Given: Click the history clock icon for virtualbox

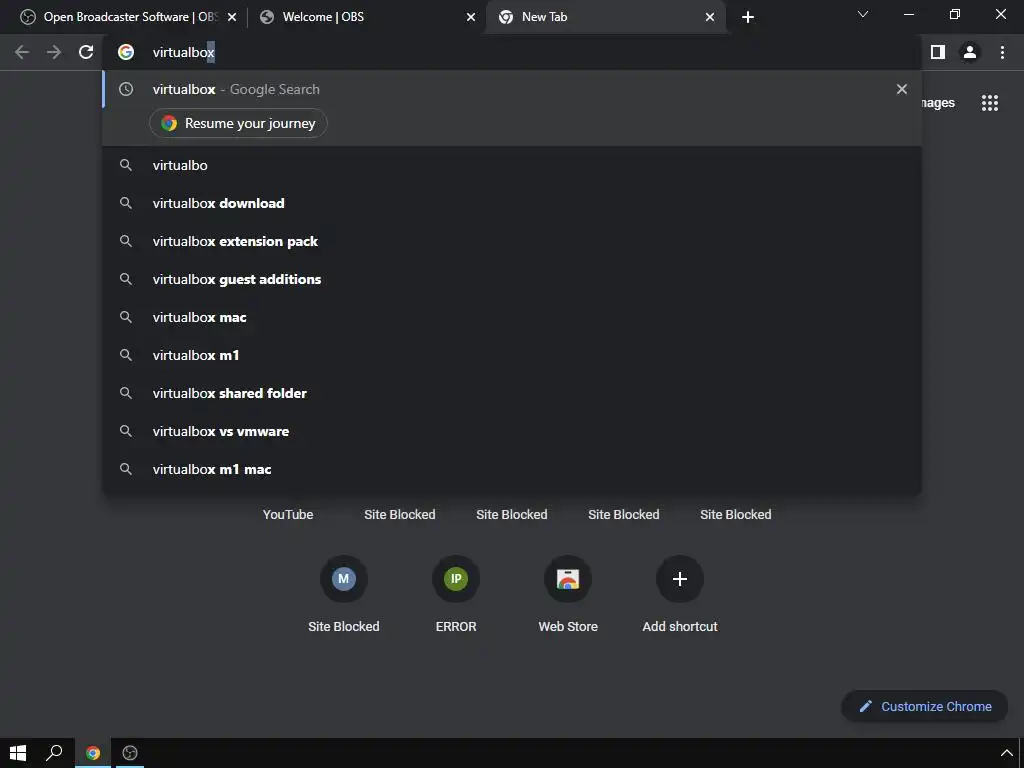Looking at the screenshot, I should [126, 89].
